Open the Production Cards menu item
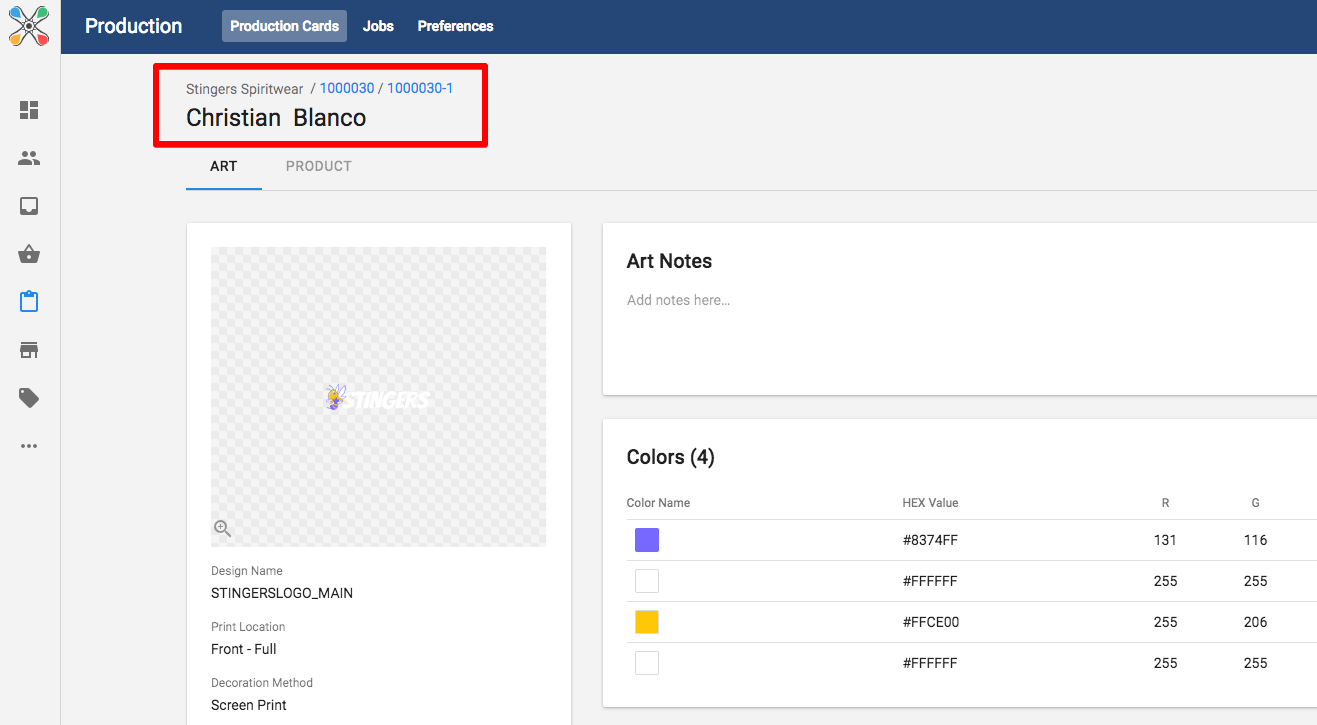The height and width of the screenshot is (725, 1317). [284, 26]
